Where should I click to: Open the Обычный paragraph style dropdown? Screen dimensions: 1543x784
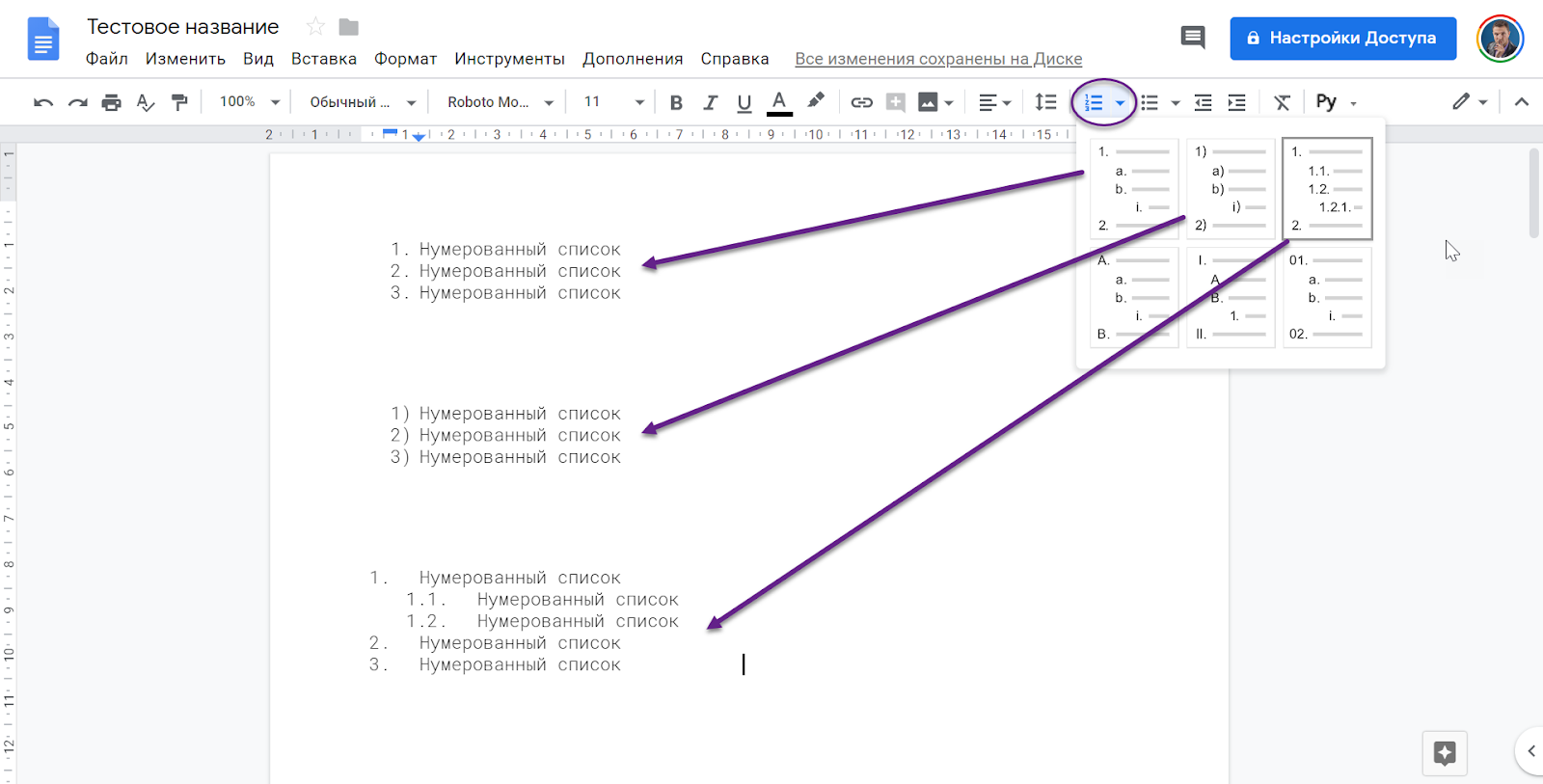point(363,102)
